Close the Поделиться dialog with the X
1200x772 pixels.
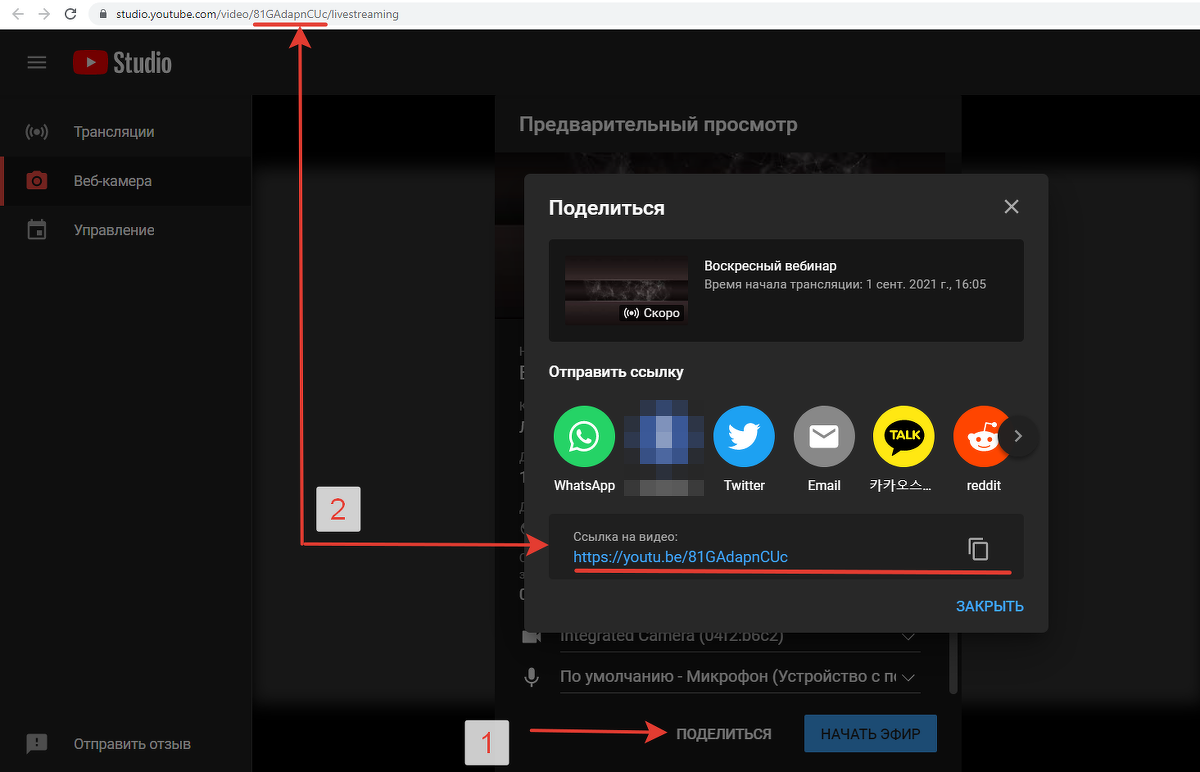click(x=1011, y=207)
